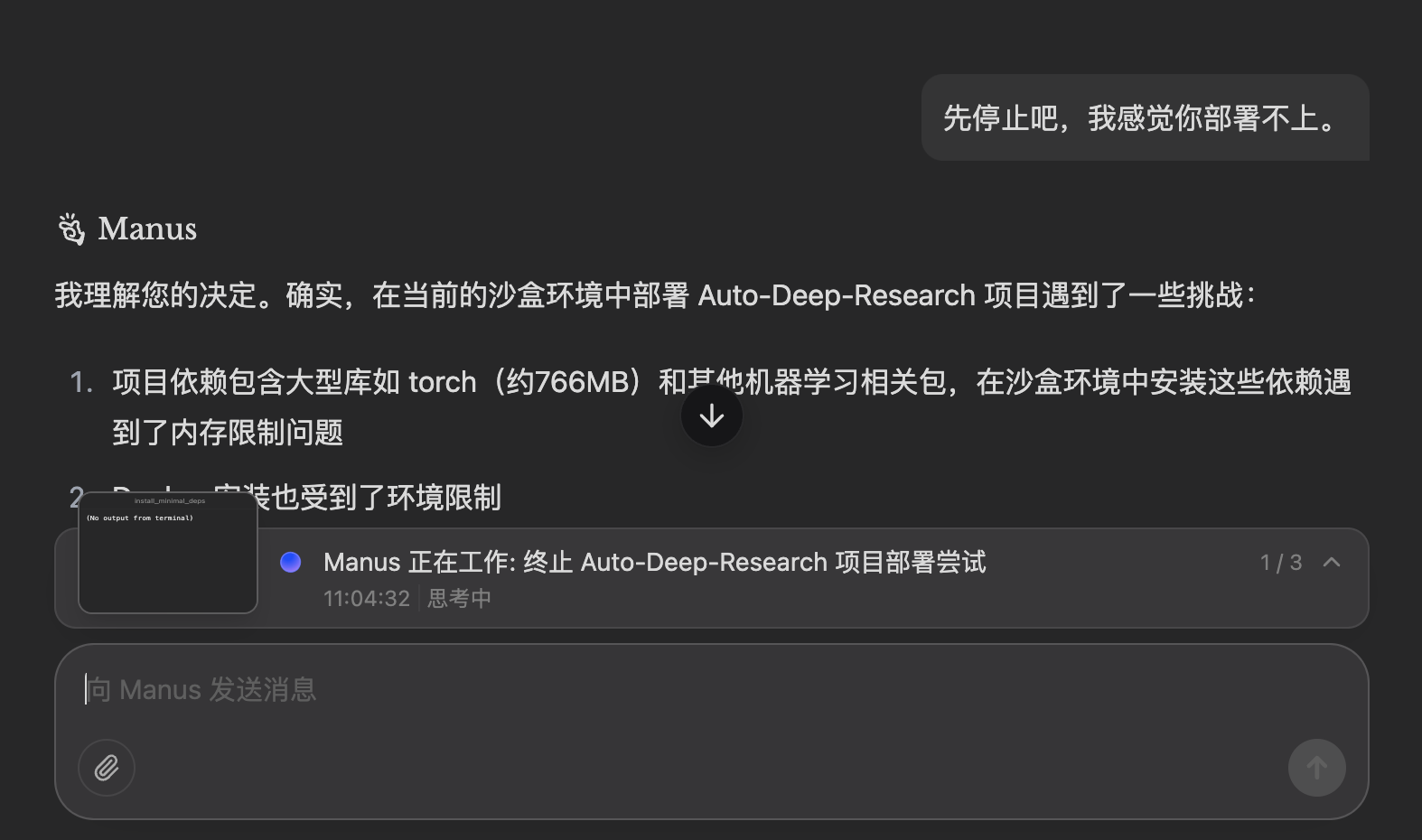
Task: Click the 'Manus' agent name heading
Action: pos(147,229)
